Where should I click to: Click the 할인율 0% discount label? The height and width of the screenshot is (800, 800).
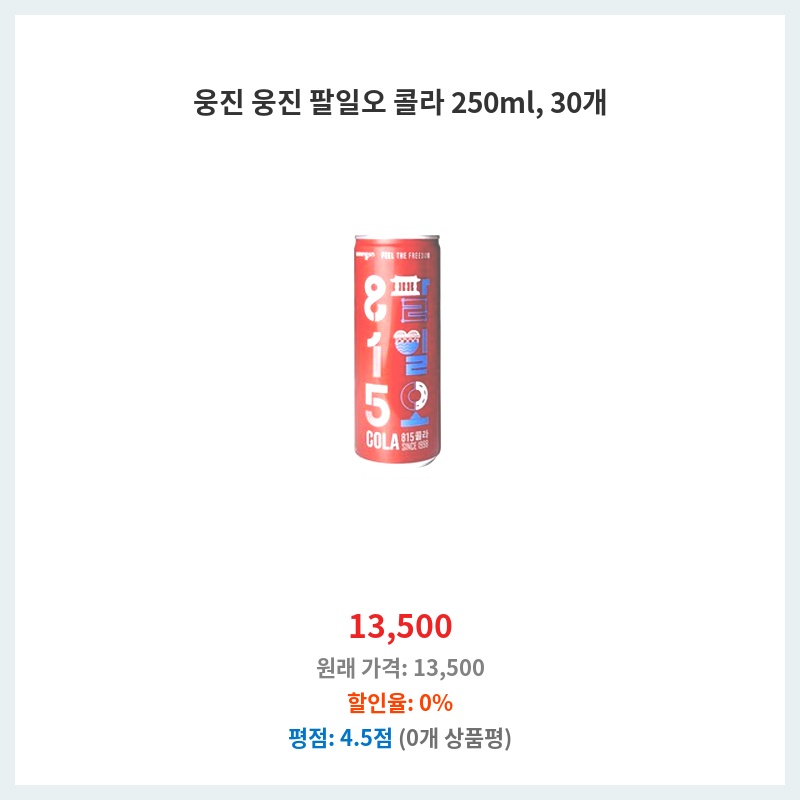pos(400,703)
